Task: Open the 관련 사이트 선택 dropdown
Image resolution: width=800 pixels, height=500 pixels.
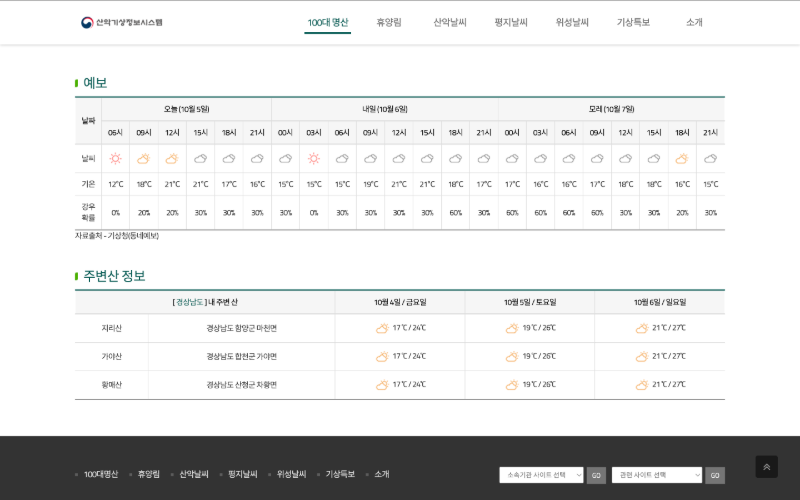Action: coord(656,475)
